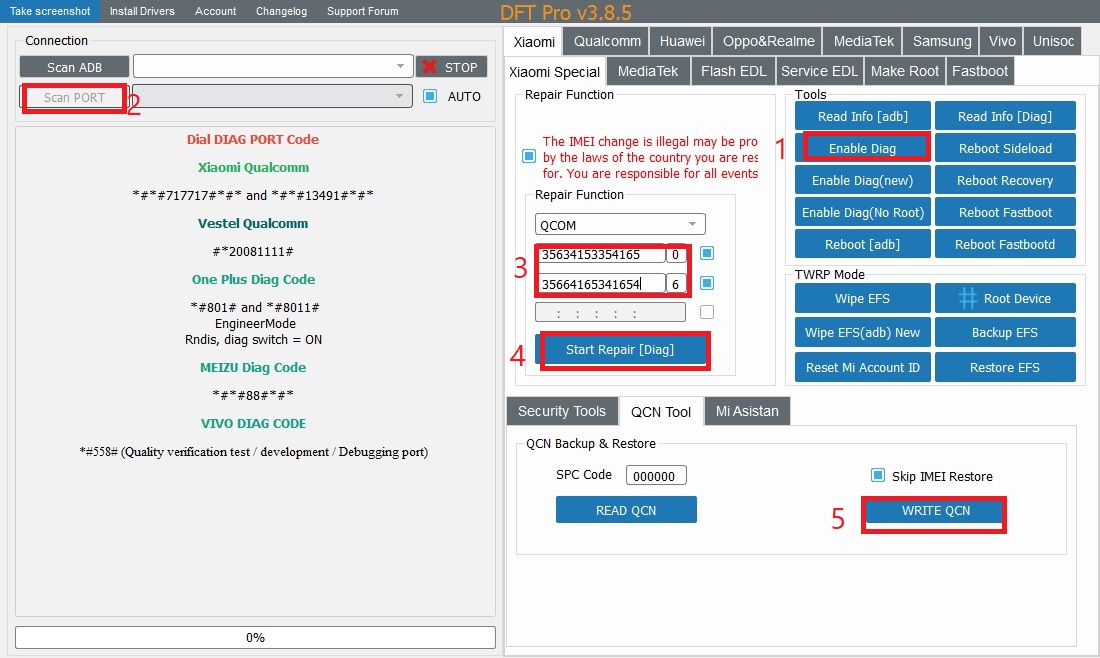Enable the unchecked third address row checkbox
The height and width of the screenshot is (658, 1100).
click(x=707, y=312)
